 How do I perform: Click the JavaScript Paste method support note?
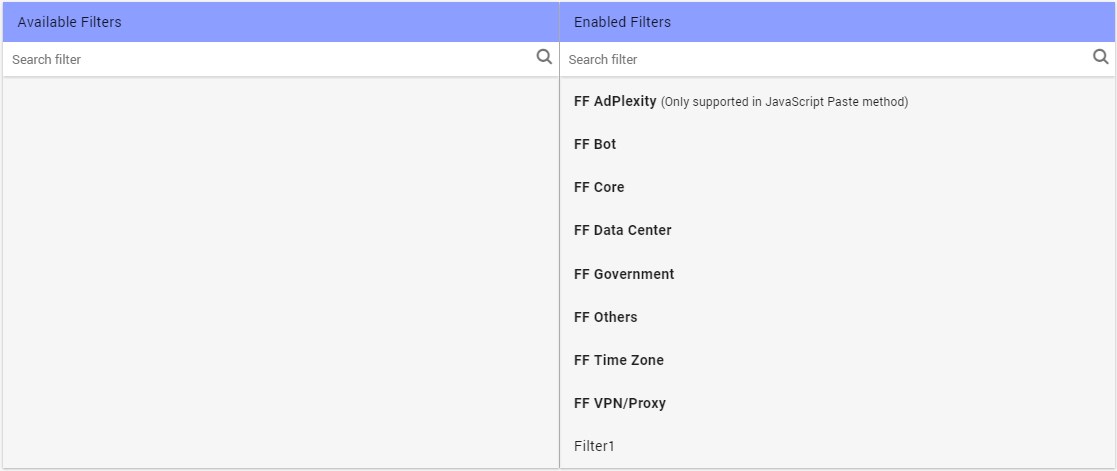click(x=784, y=102)
